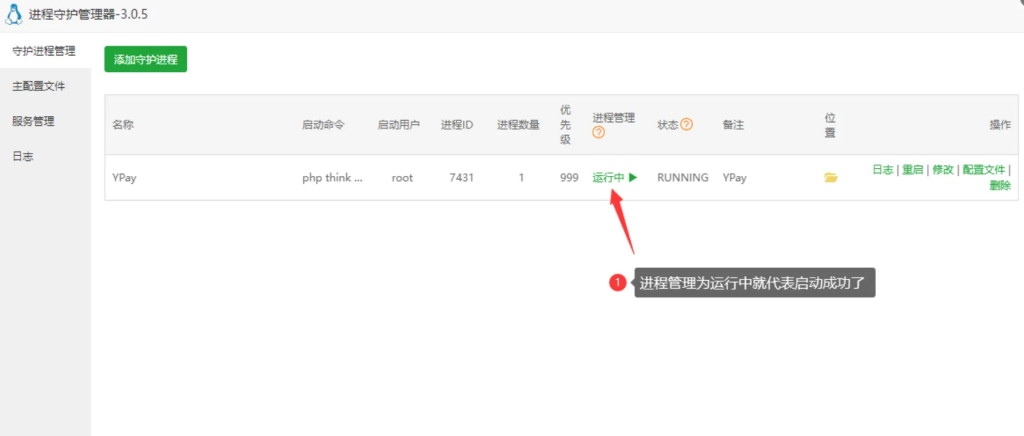Screen dimensions: 1024x436
Task: Click the 位置 column header
Action: point(830,125)
